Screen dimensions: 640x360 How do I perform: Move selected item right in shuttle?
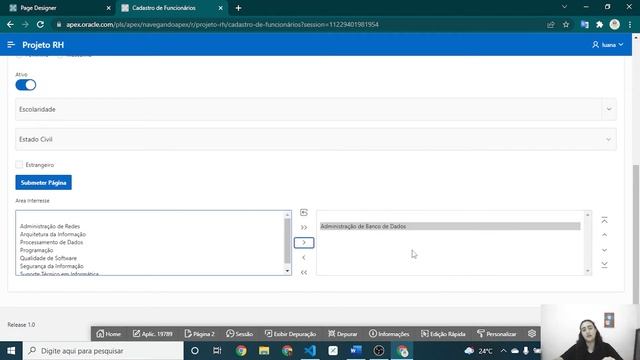click(x=304, y=243)
